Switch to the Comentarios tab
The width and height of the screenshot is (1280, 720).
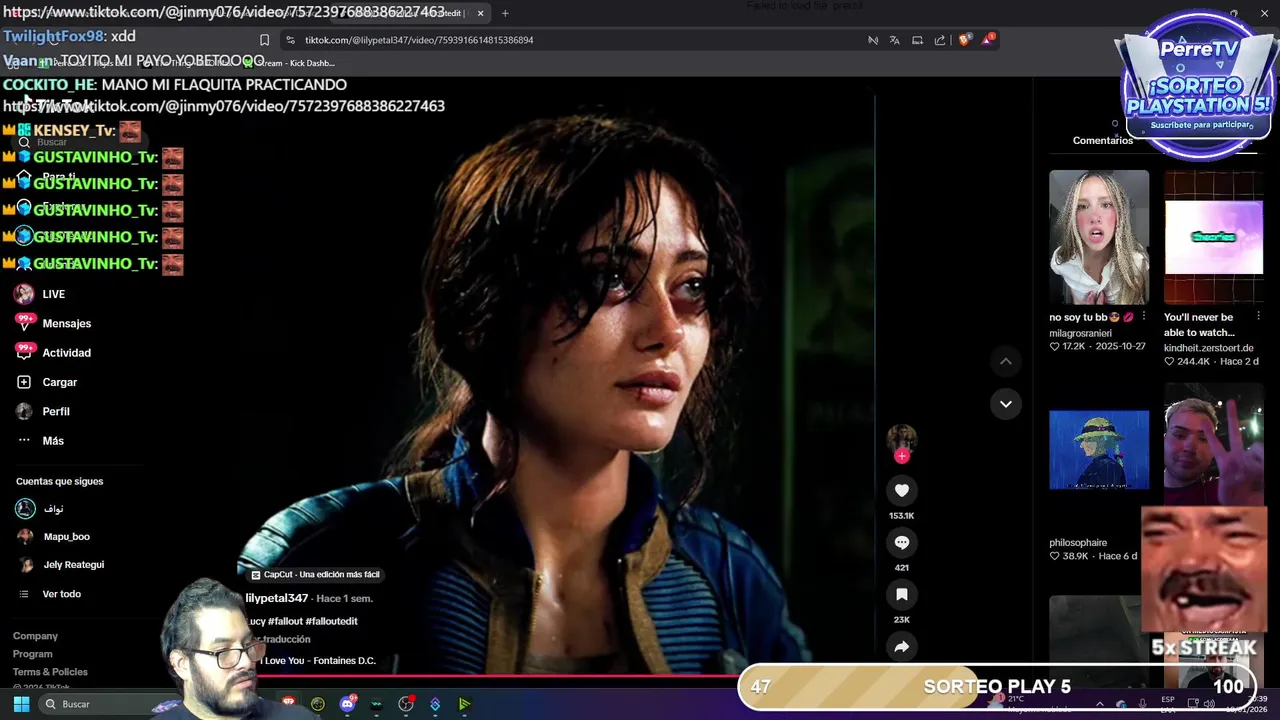tap(1103, 141)
